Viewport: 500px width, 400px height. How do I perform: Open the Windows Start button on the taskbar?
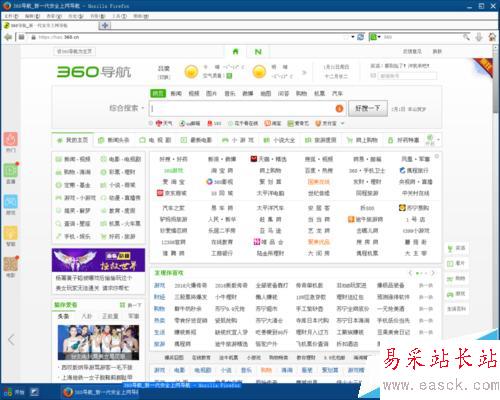[14, 392]
